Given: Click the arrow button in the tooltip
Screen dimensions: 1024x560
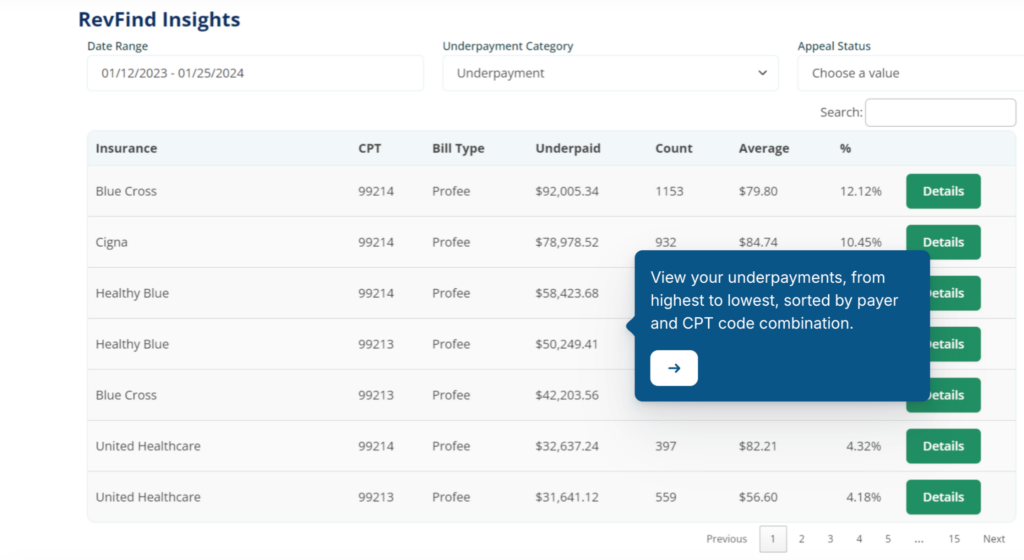Looking at the screenshot, I should click(673, 368).
